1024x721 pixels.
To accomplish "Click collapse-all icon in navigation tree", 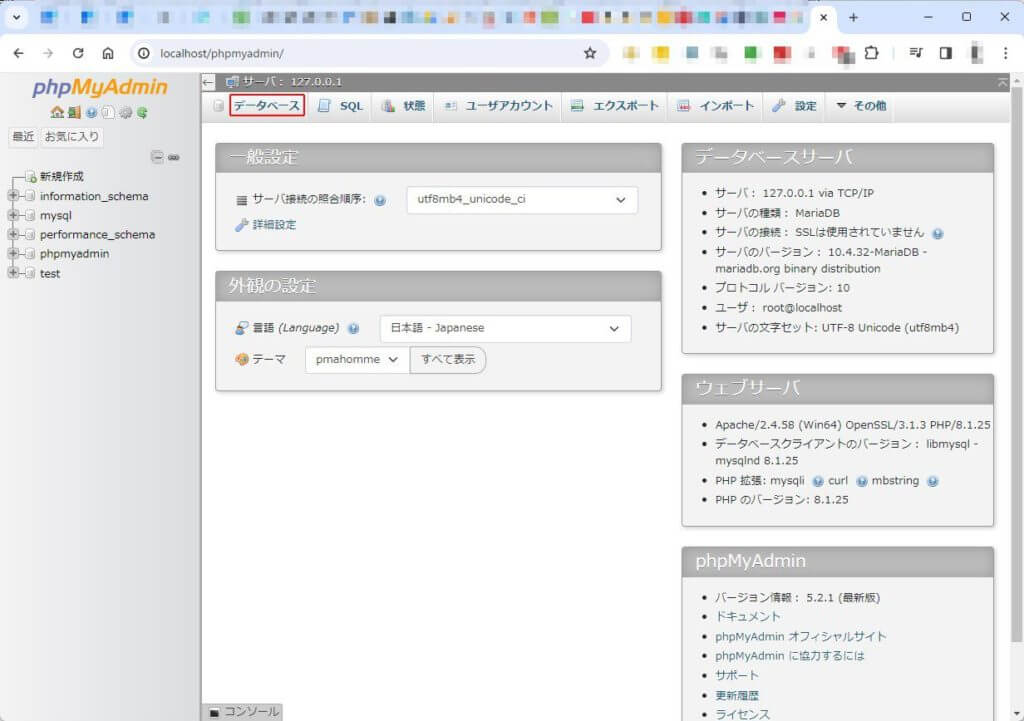I will click(x=157, y=157).
